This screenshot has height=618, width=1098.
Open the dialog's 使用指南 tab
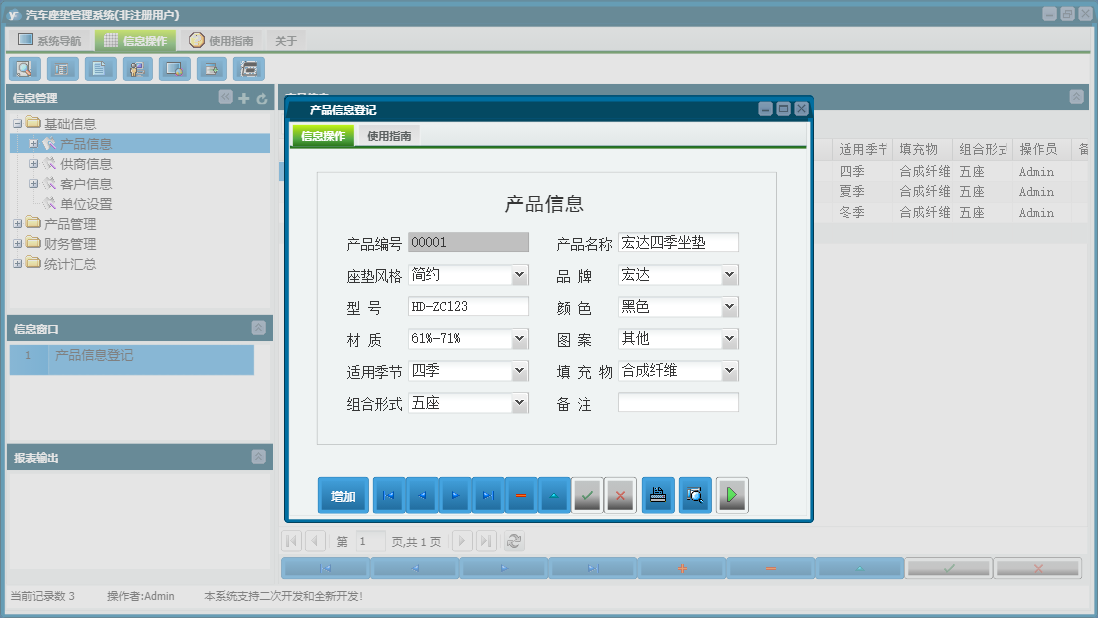click(x=389, y=136)
